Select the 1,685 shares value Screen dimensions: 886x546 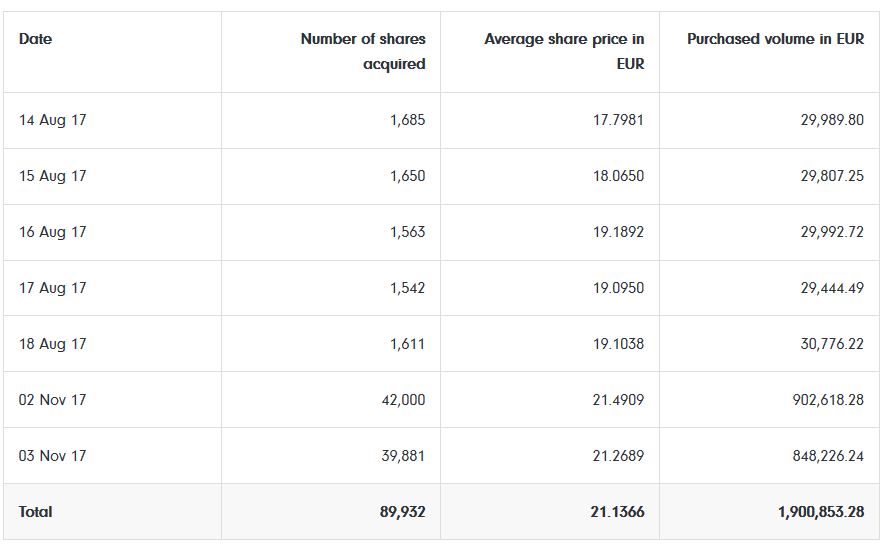(x=407, y=120)
